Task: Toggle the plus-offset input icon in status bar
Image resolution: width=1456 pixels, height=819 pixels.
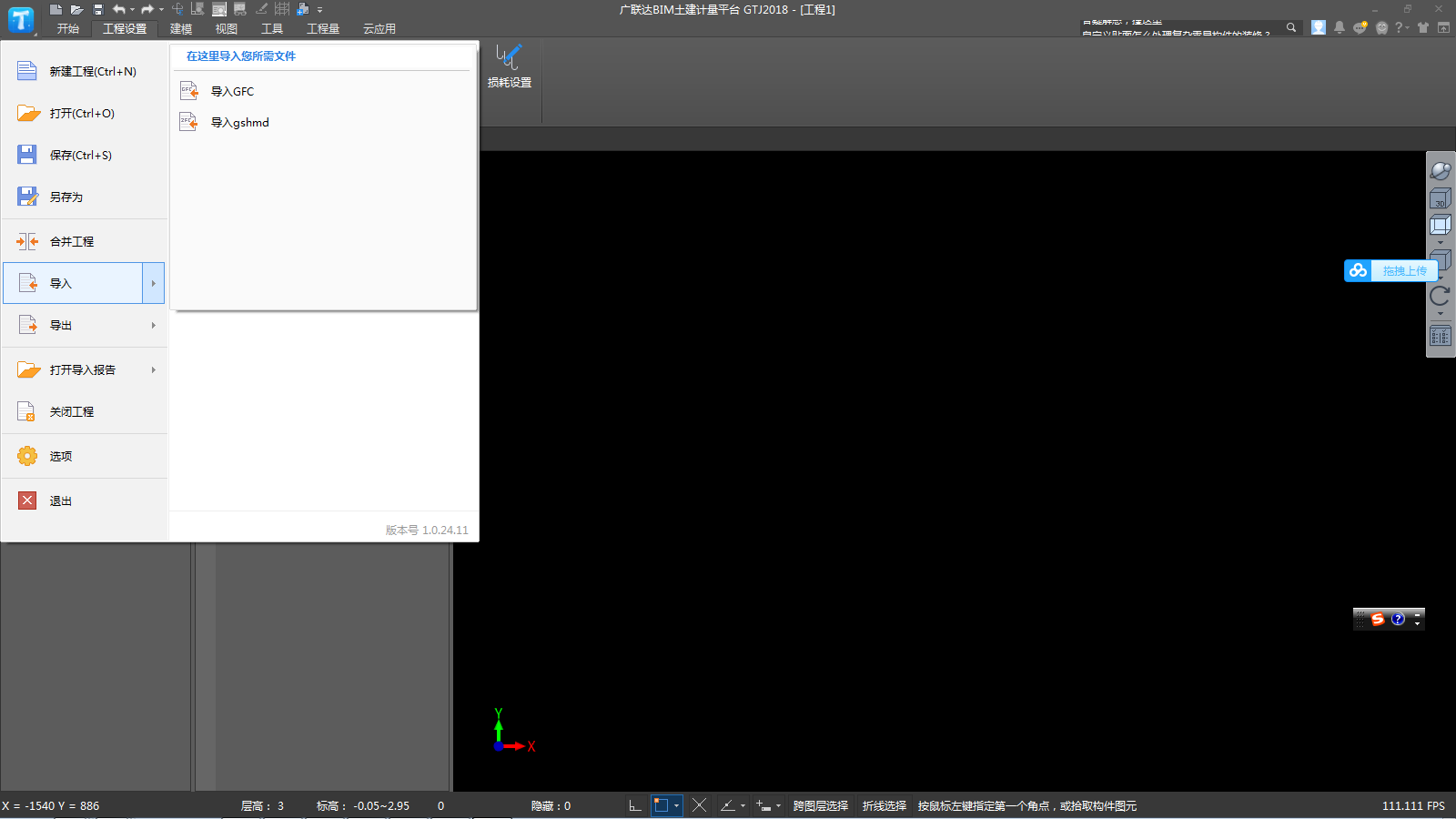Action: click(x=763, y=805)
